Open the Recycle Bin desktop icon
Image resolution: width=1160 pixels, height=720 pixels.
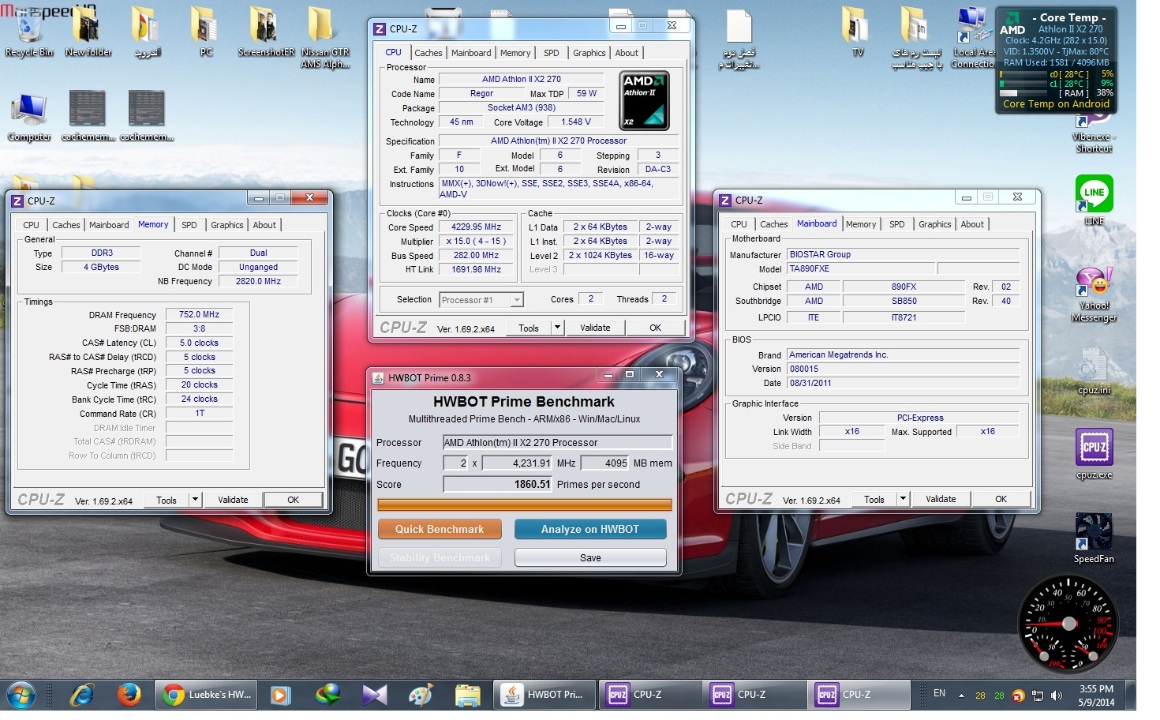click(29, 32)
